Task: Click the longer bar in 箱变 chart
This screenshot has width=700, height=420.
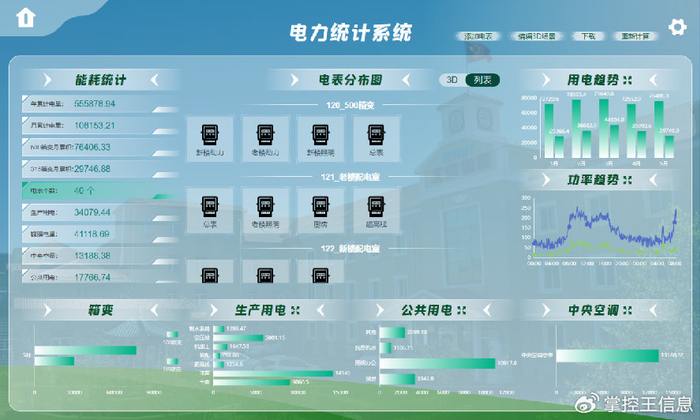Action: (85, 350)
